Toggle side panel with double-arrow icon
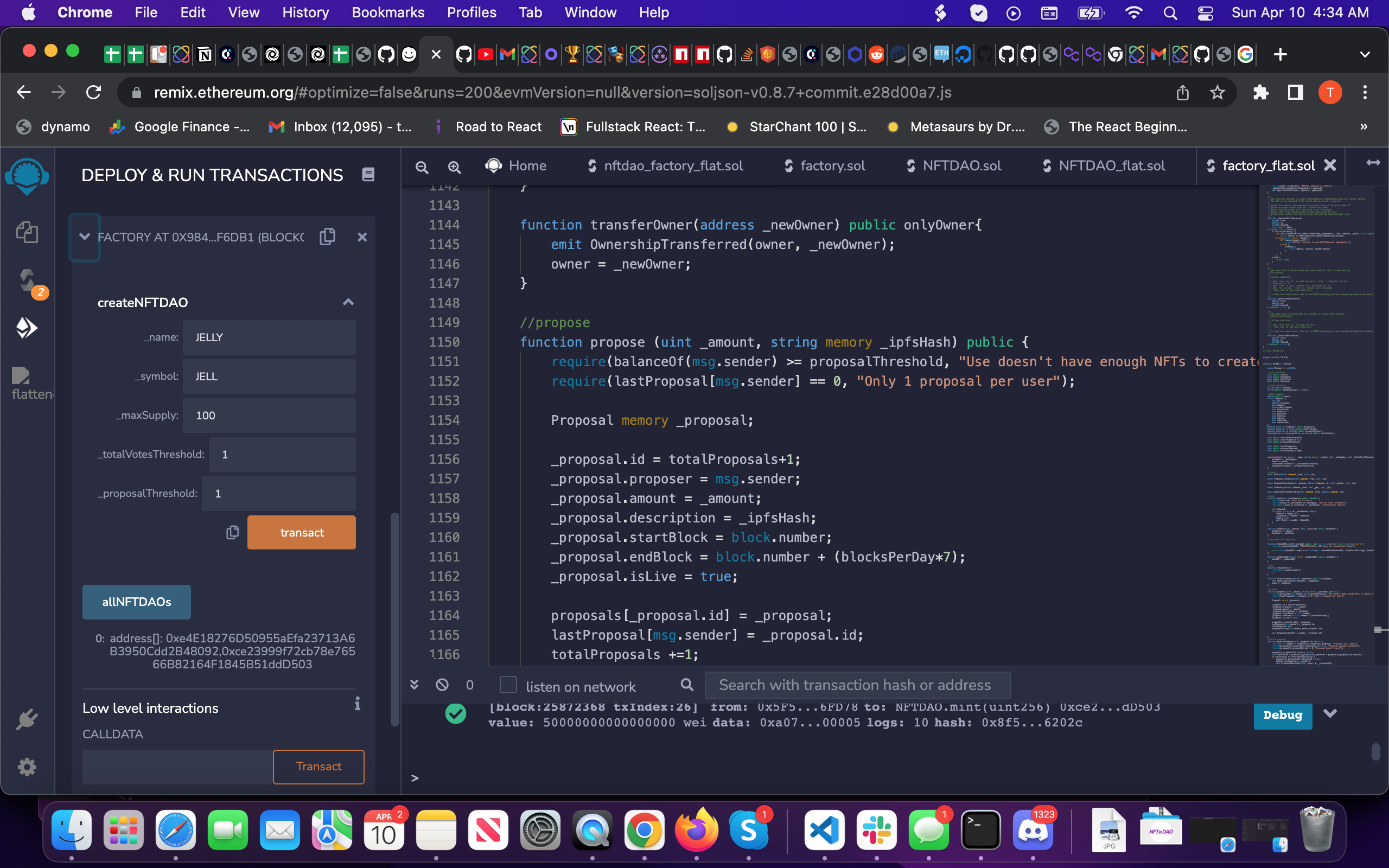Screen dimensions: 1389x868 click(1373, 163)
